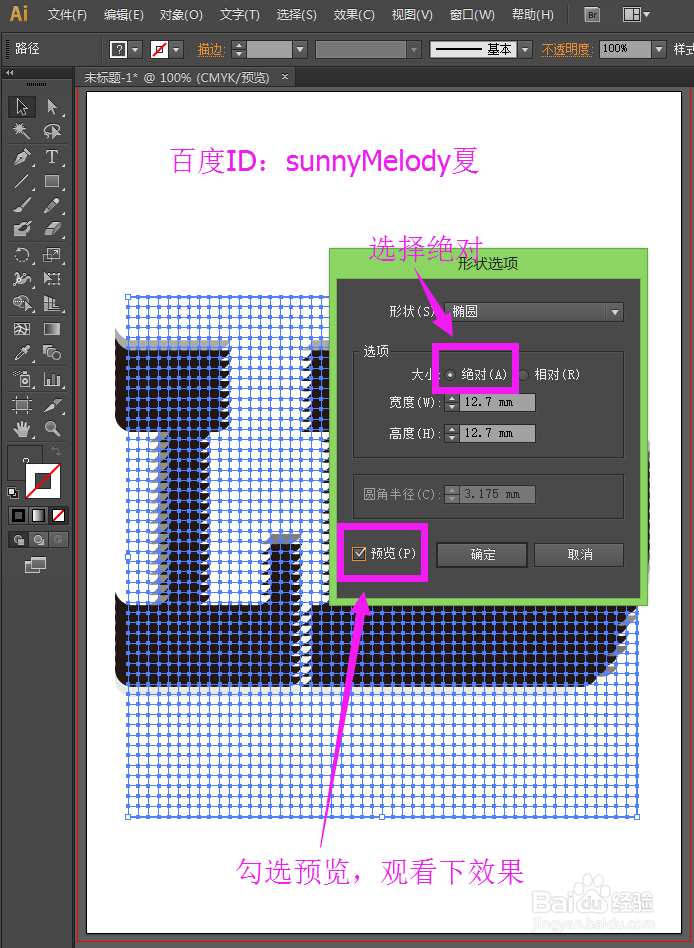Select the Pencil tool

pos(52,205)
